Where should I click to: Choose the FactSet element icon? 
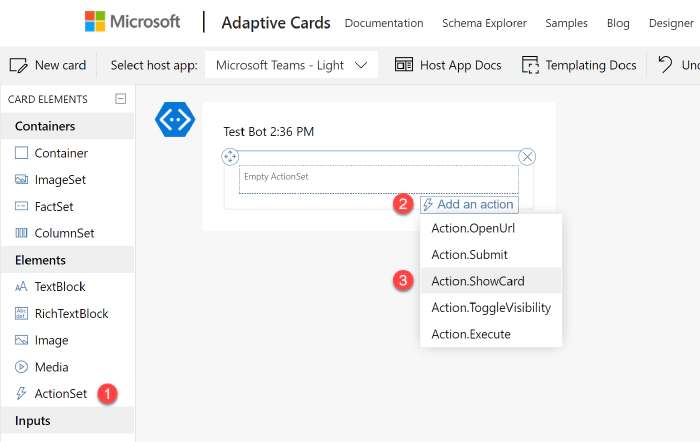coord(22,207)
